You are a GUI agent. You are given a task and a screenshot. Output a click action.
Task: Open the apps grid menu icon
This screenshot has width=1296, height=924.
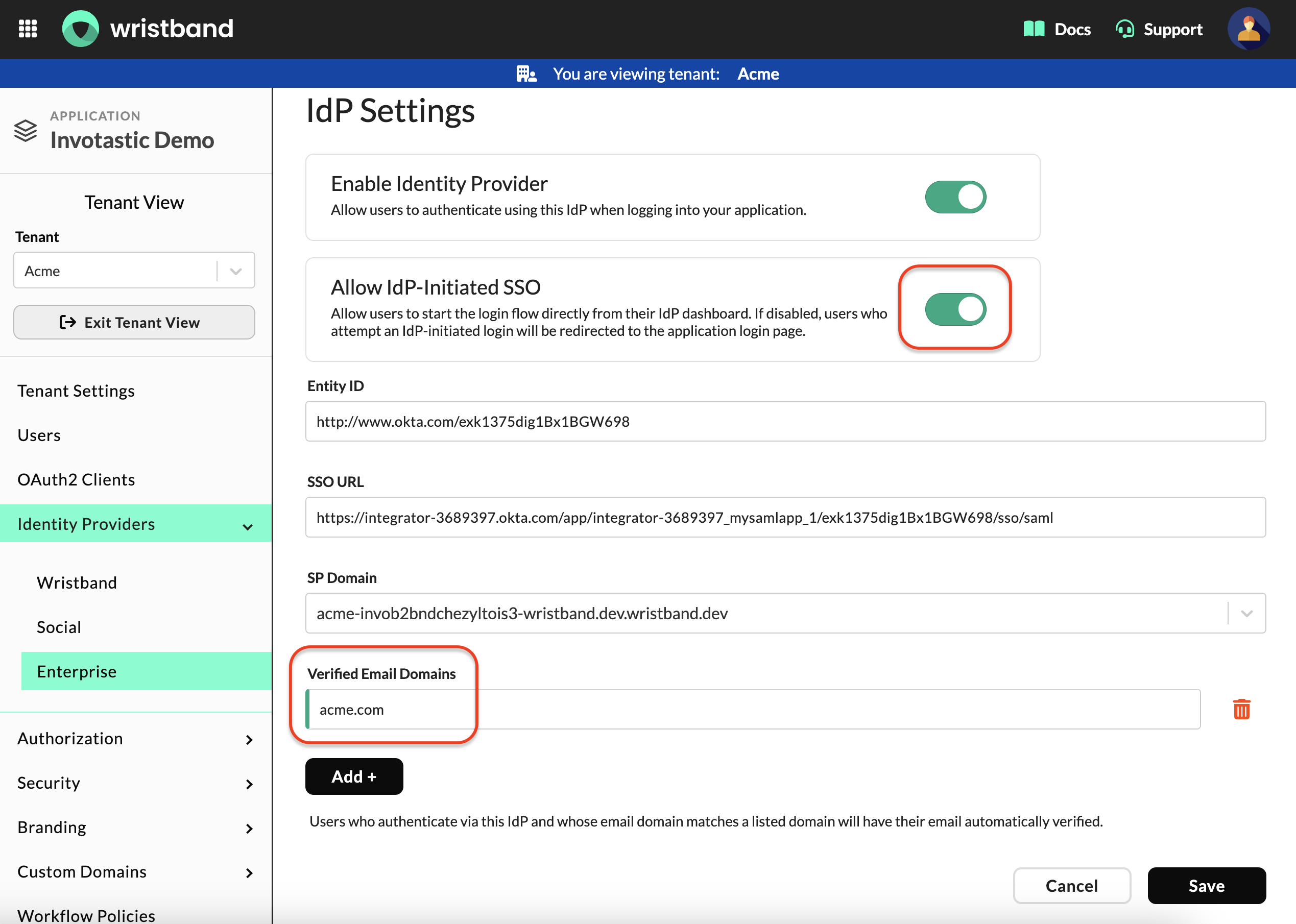click(x=28, y=29)
